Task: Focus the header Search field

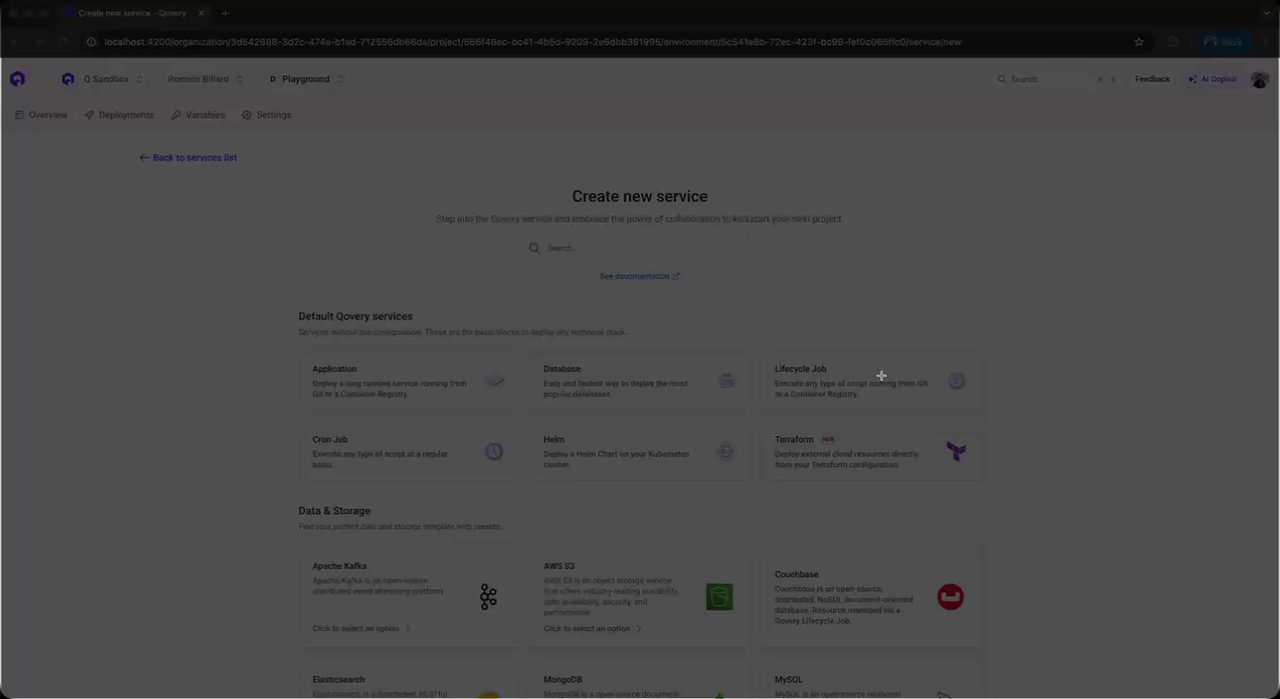Action: [x=1055, y=79]
